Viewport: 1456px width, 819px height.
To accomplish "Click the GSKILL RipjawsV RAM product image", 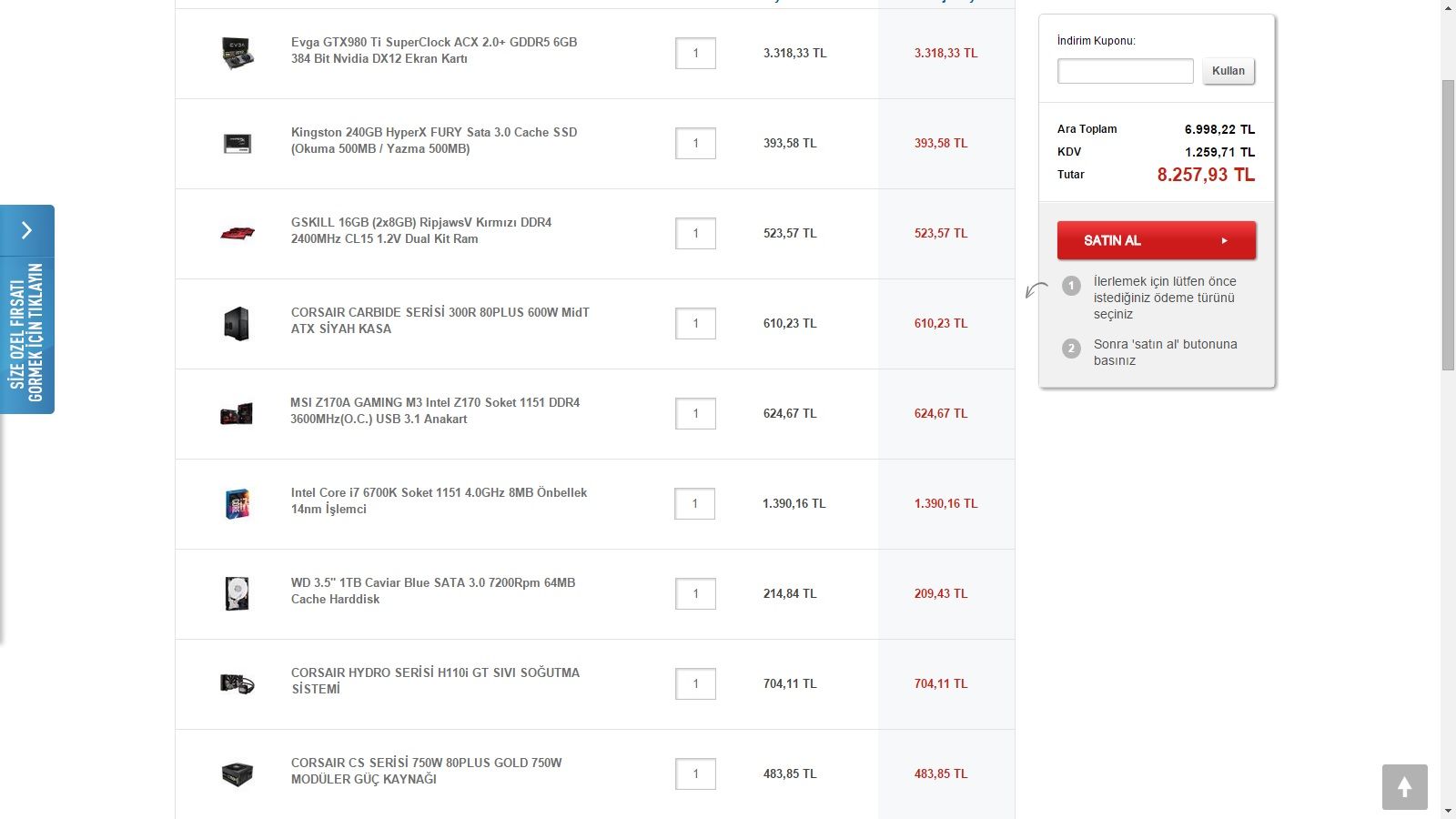I will coord(237,233).
